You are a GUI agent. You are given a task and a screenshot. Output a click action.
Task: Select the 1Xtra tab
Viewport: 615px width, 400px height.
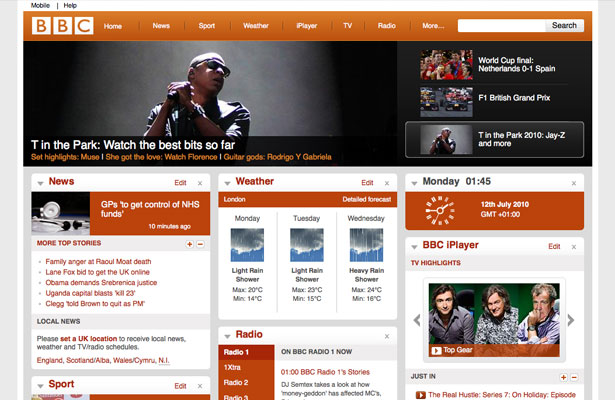tap(246, 367)
